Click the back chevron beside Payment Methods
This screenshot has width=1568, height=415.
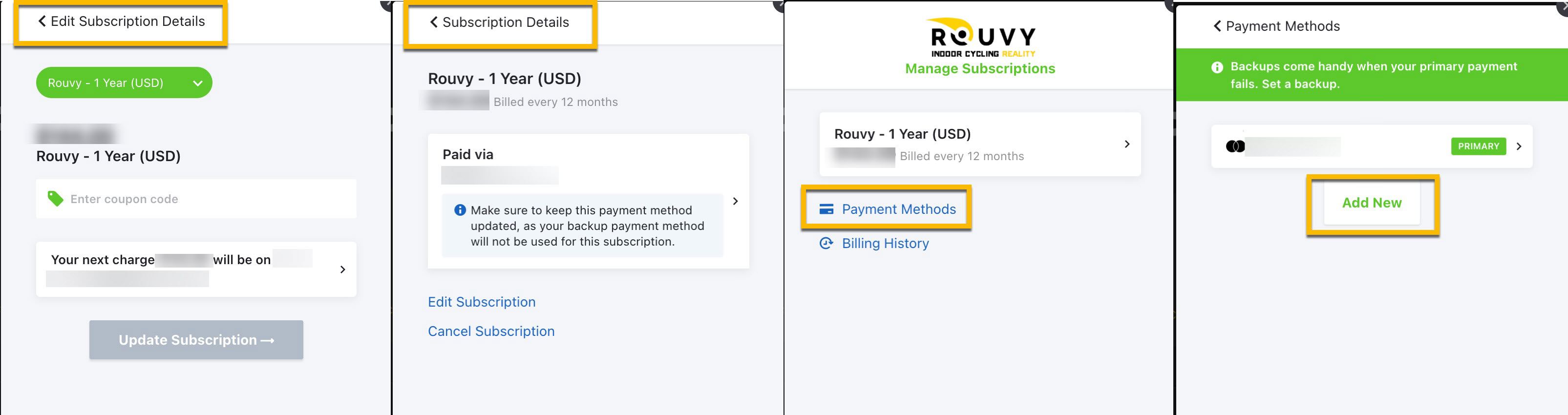pos(1217,26)
